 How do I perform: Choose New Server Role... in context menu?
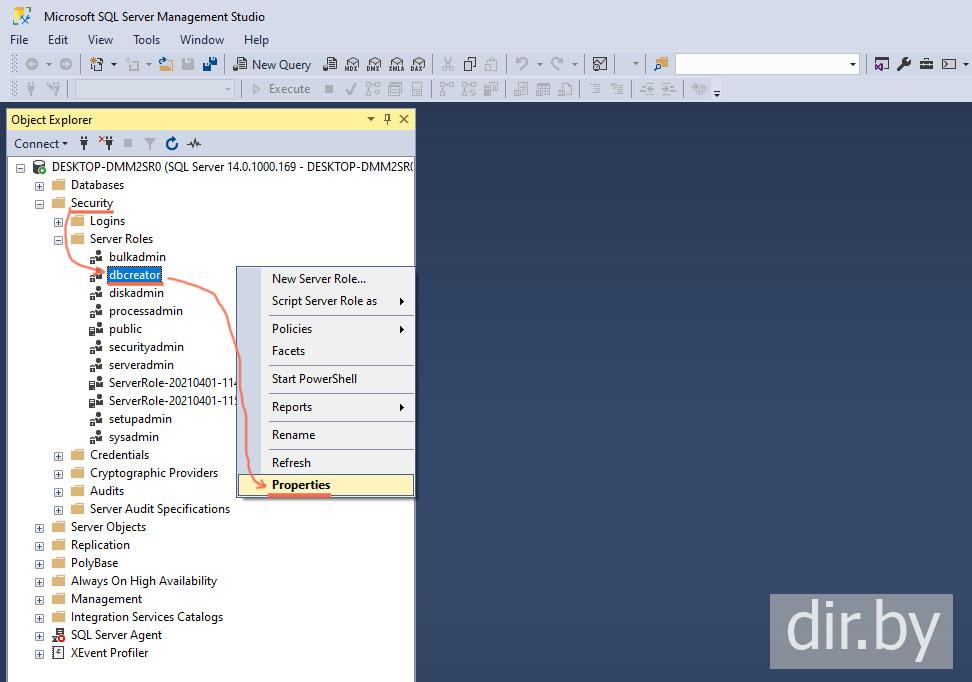(x=318, y=279)
